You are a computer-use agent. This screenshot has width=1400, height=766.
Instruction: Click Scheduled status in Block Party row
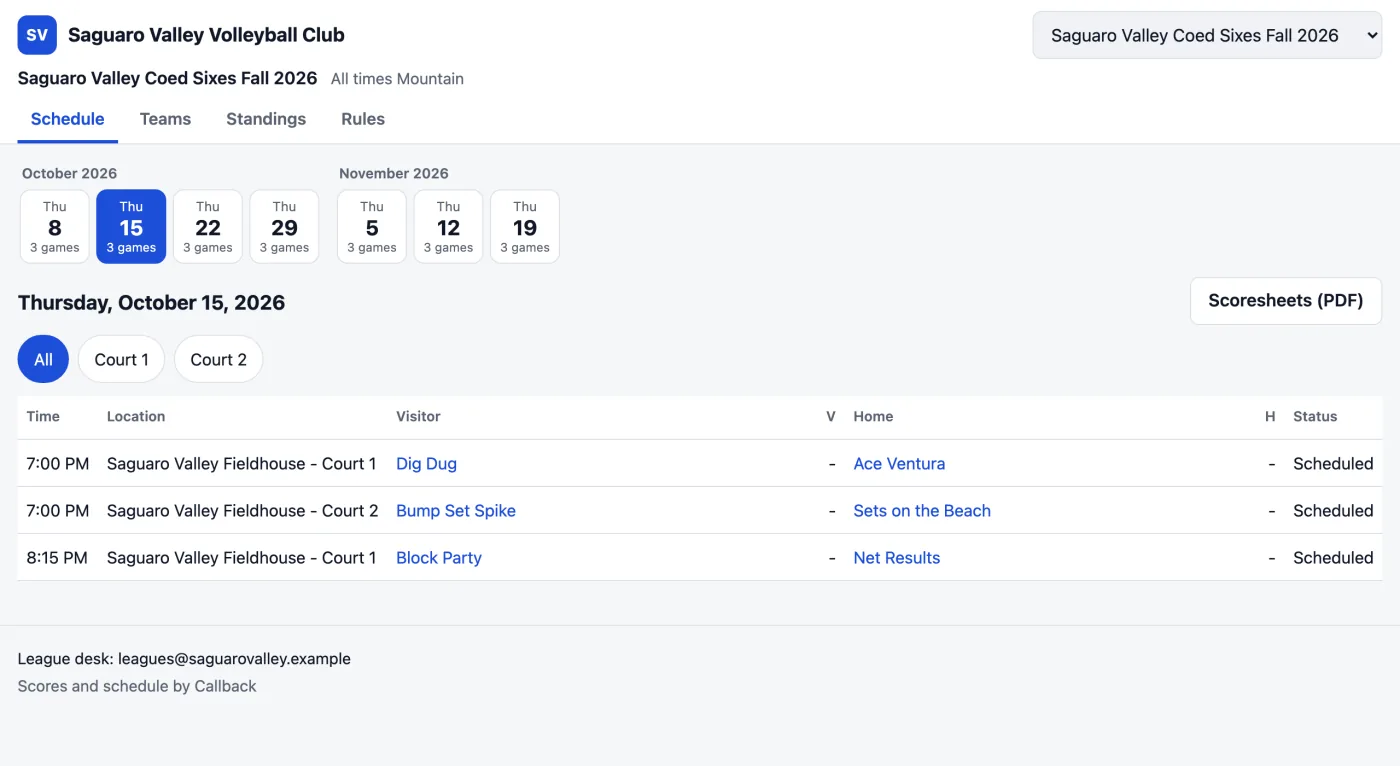pos(1333,558)
